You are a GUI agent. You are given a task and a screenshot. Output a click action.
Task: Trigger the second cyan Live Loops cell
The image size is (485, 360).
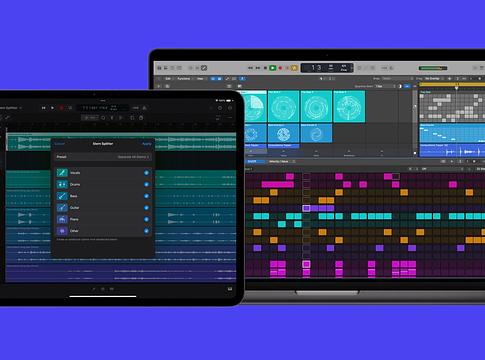(x=284, y=106)
